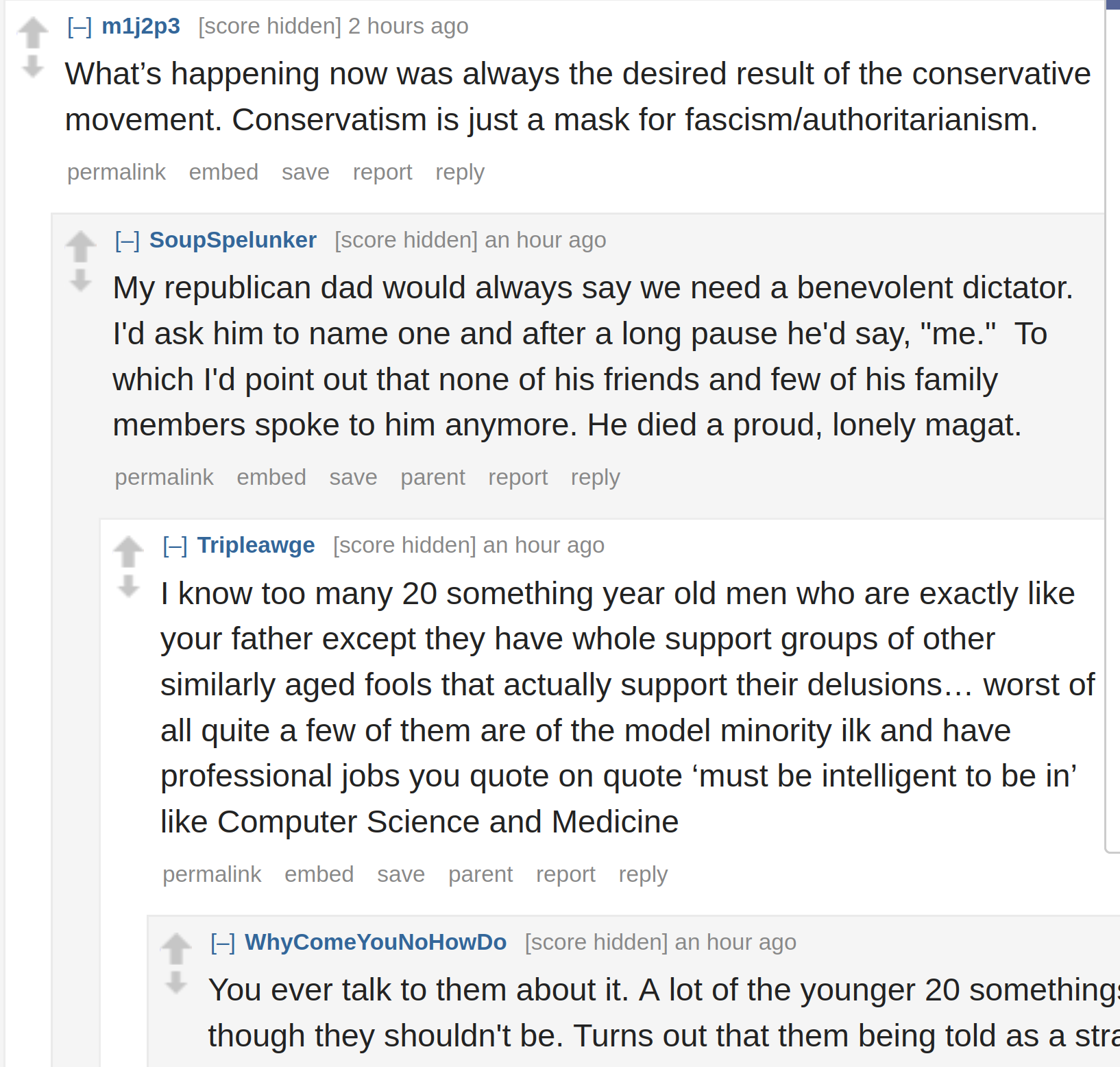Collapse WhyComeYouNoHowDo's comment thread
This screenshot has width=1120, height=1067.
pyautogui.click(x=223, y=943)
